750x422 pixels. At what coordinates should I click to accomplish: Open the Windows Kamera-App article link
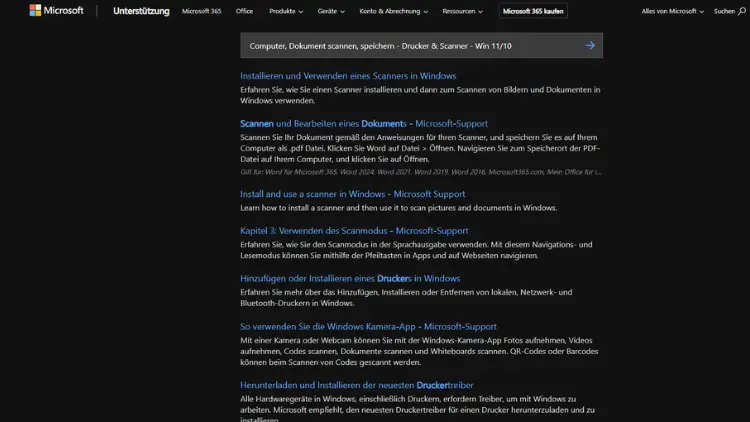tap(368, 326)
